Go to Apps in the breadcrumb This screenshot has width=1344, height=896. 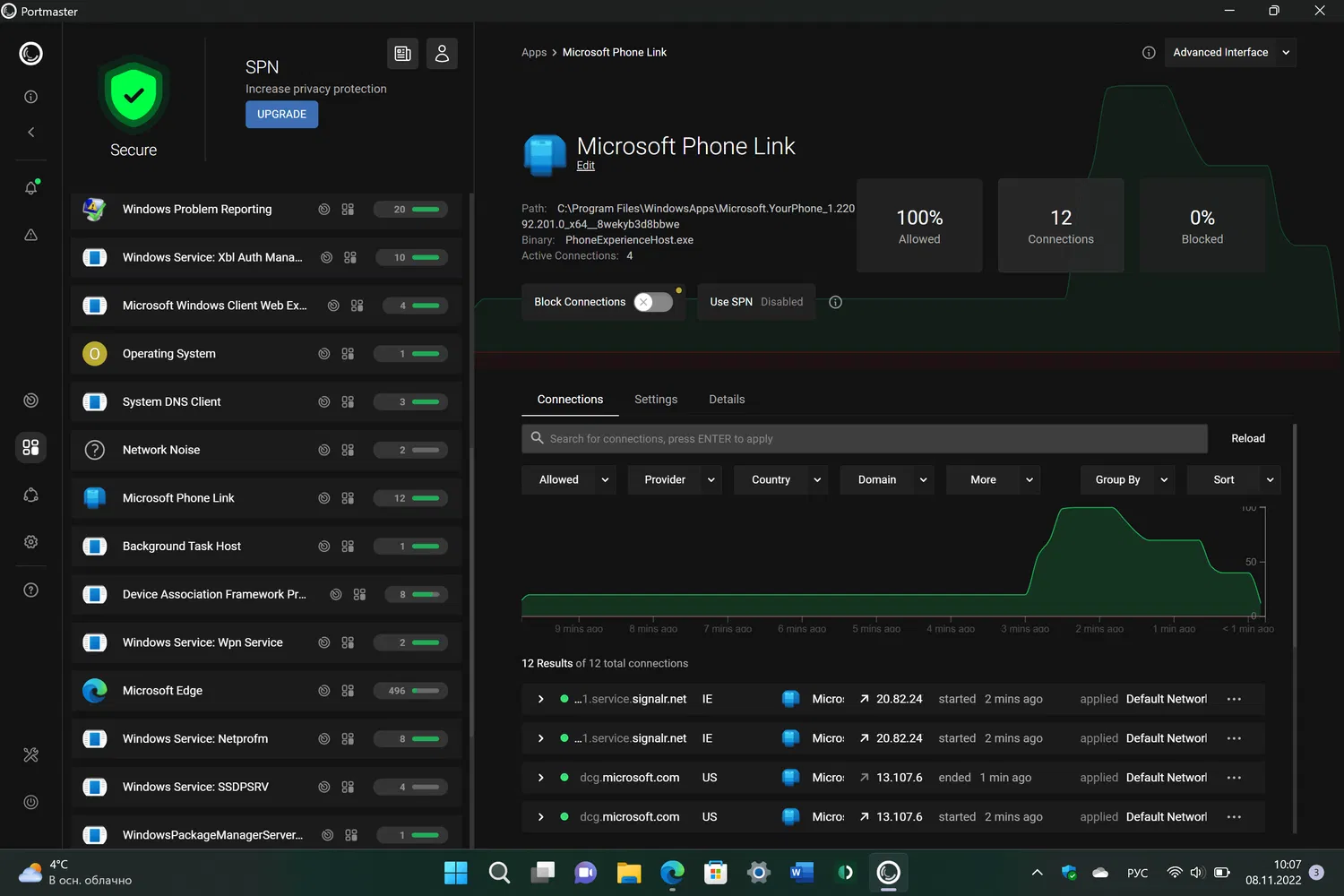534,53
